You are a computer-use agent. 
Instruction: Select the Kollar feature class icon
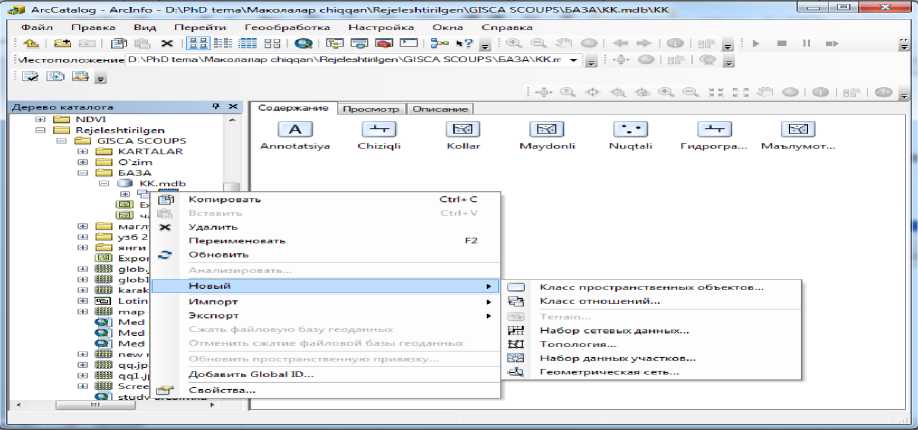tap(462, 130)
